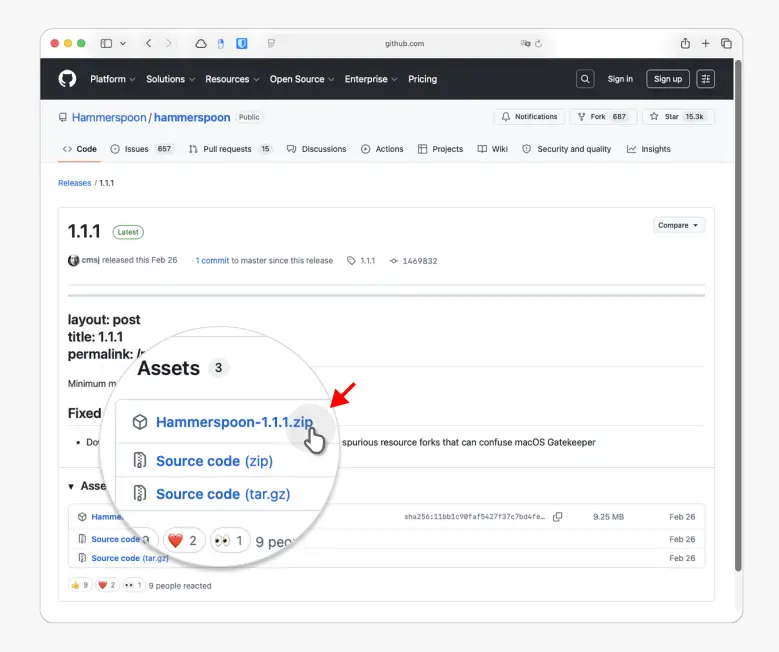The width and height of the screenshot is (779, 652).
Task: Open the Sign up button
Action: pos(668,79)
